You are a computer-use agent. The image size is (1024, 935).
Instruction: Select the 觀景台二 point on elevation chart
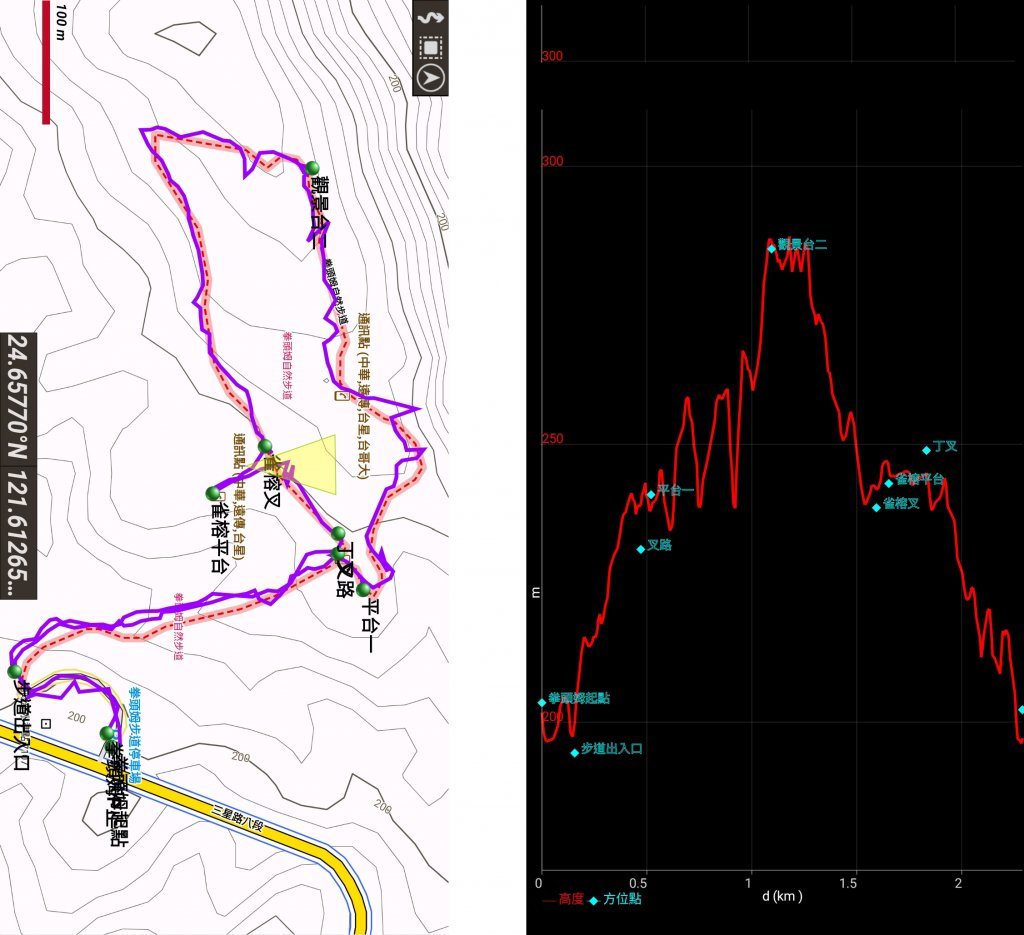coord(771,248)
